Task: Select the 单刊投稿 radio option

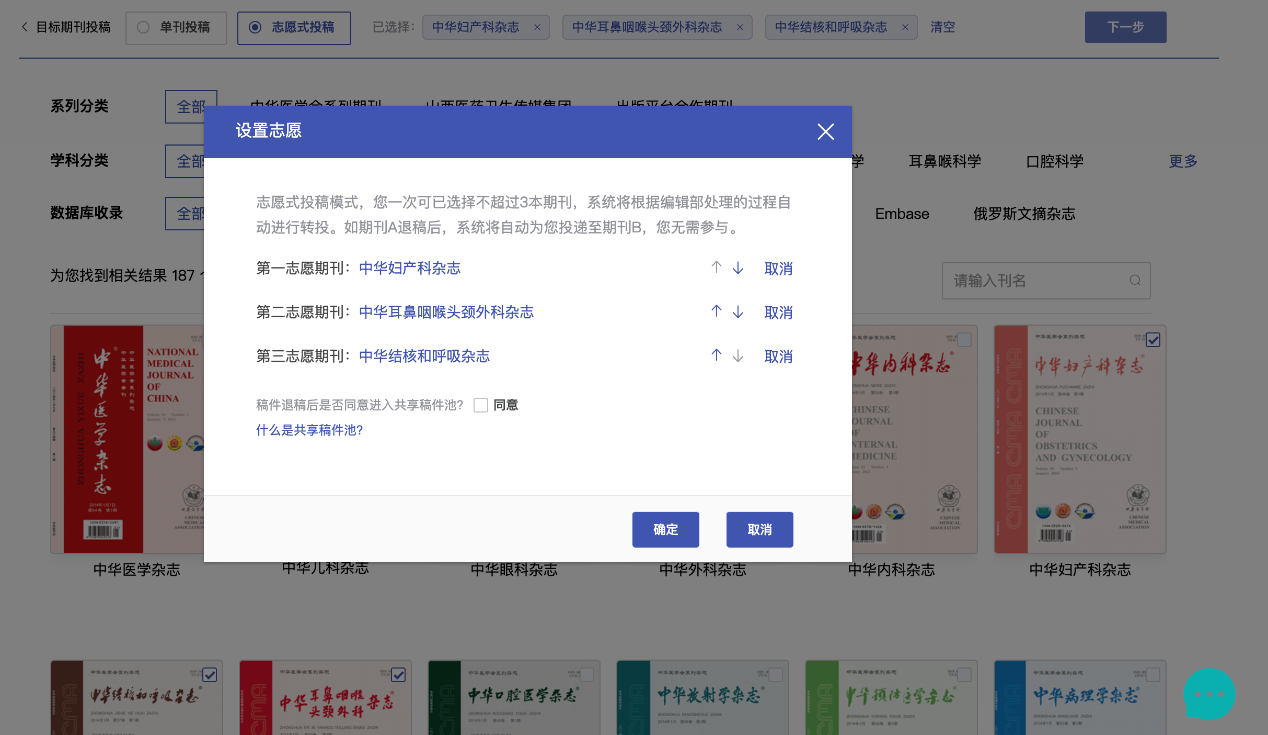Action: 143,27
